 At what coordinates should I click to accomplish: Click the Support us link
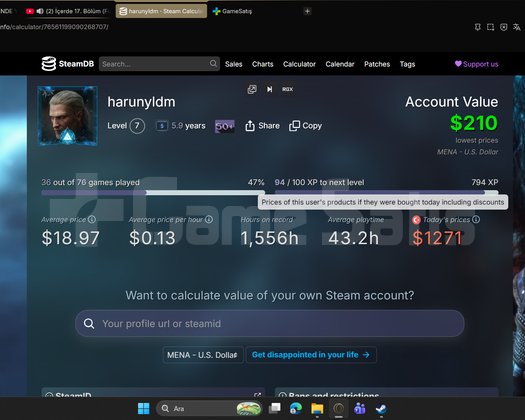pos(476,64)
